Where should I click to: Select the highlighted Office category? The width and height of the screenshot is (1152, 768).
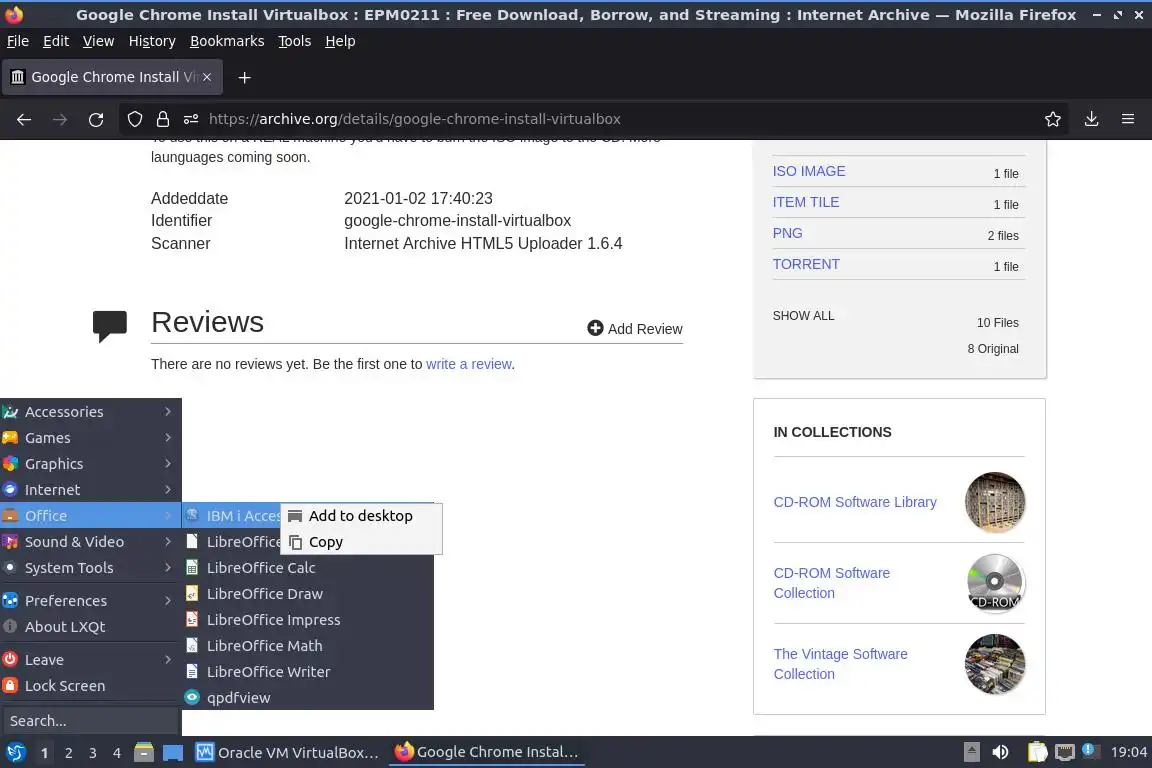(90, 516)
